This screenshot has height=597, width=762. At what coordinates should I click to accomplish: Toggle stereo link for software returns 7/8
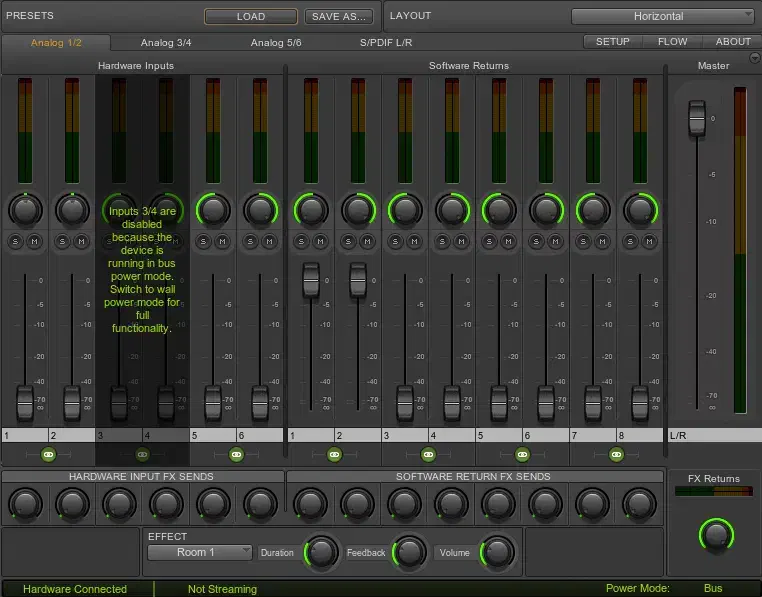617,454
